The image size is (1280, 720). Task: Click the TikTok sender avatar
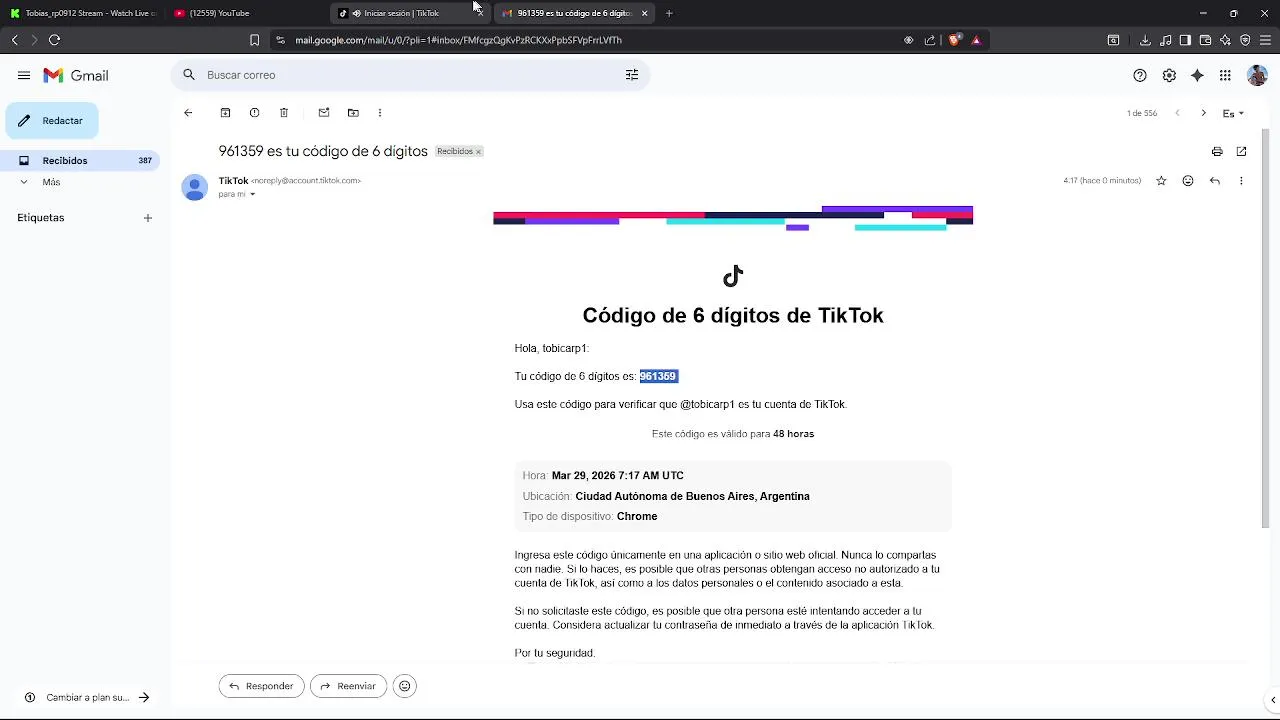coord(194,187)
